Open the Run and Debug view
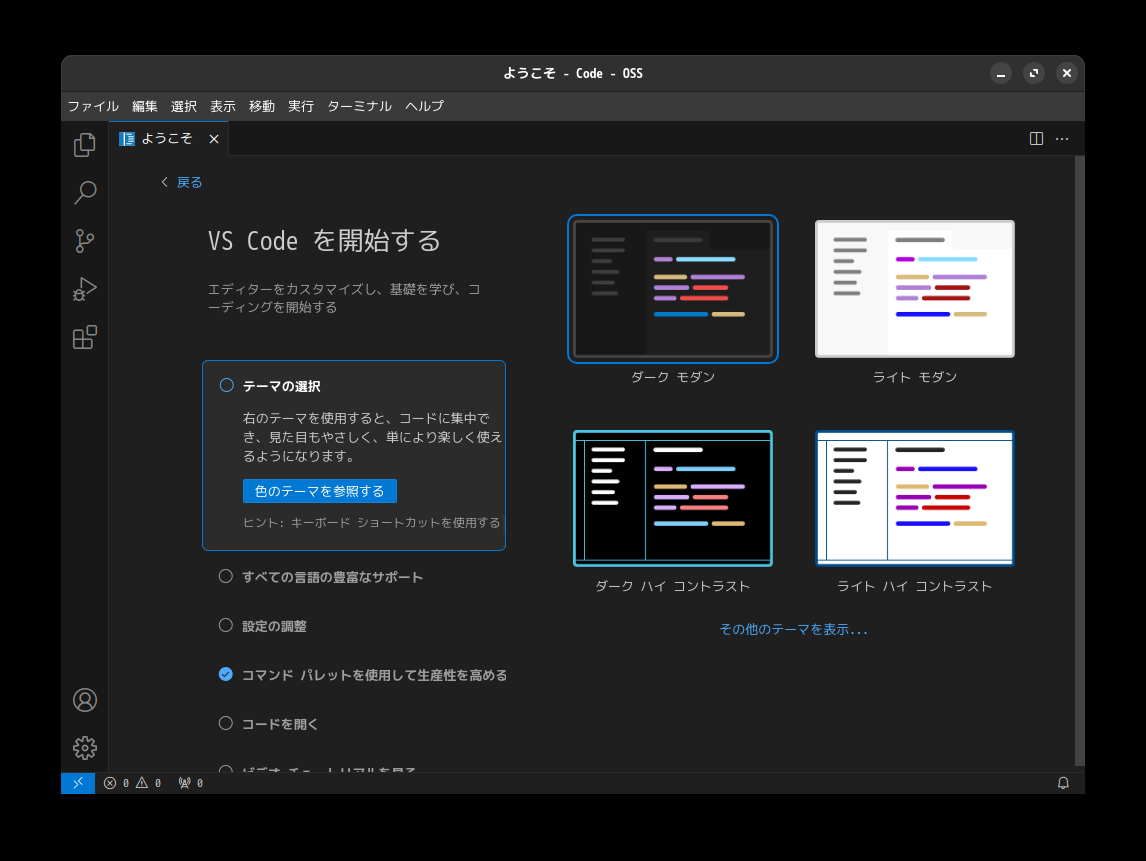Screen dimensions: 1146x861 pos(85,289)
